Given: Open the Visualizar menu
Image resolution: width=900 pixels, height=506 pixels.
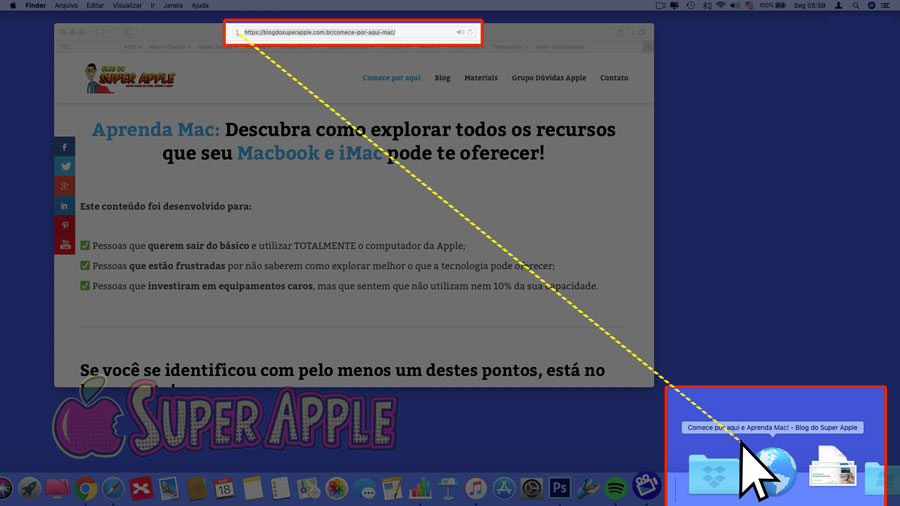Looking at the screenshot, I should (128, 6).
